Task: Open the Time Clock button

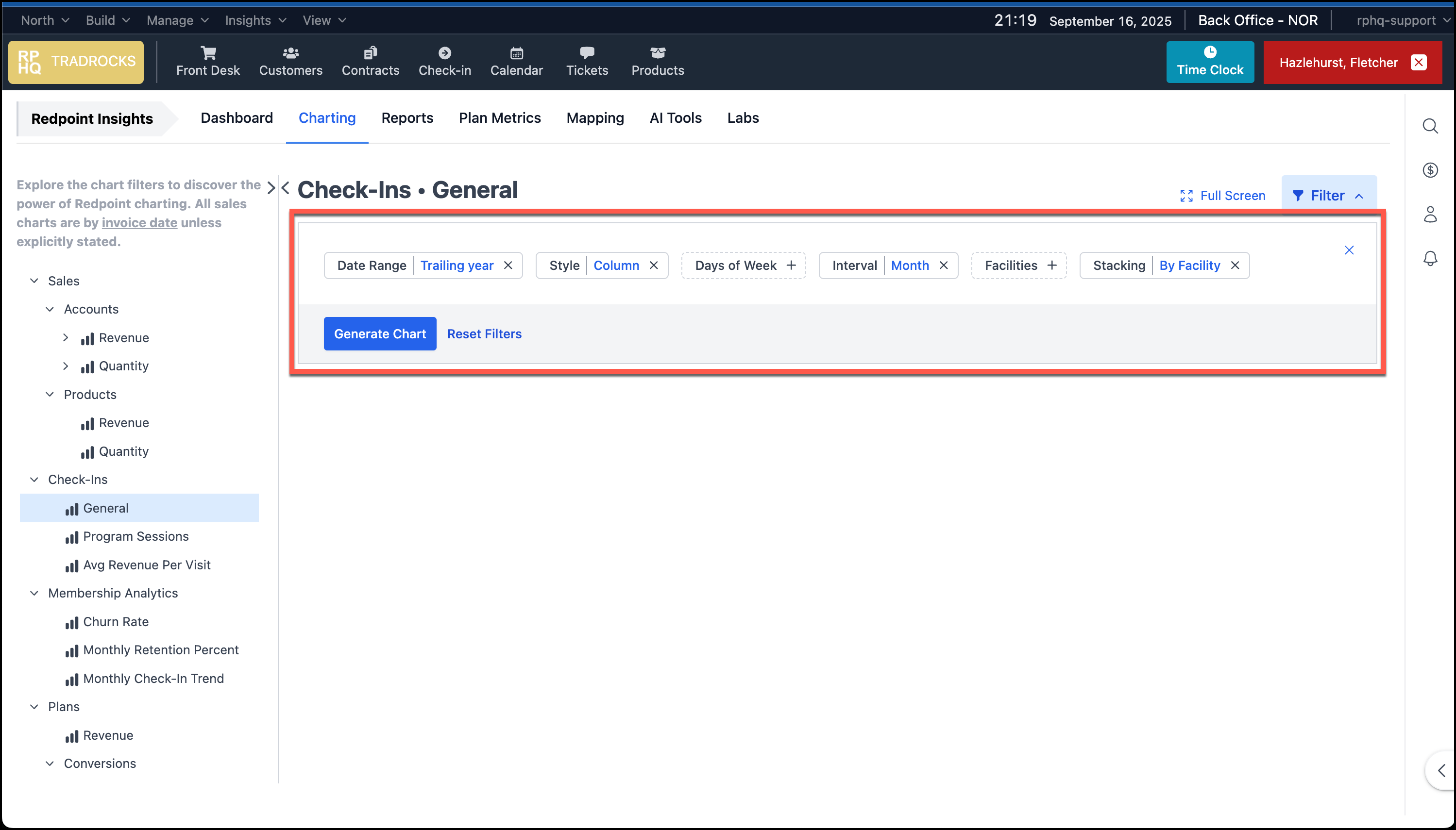Action: (x=1210, y=62)
